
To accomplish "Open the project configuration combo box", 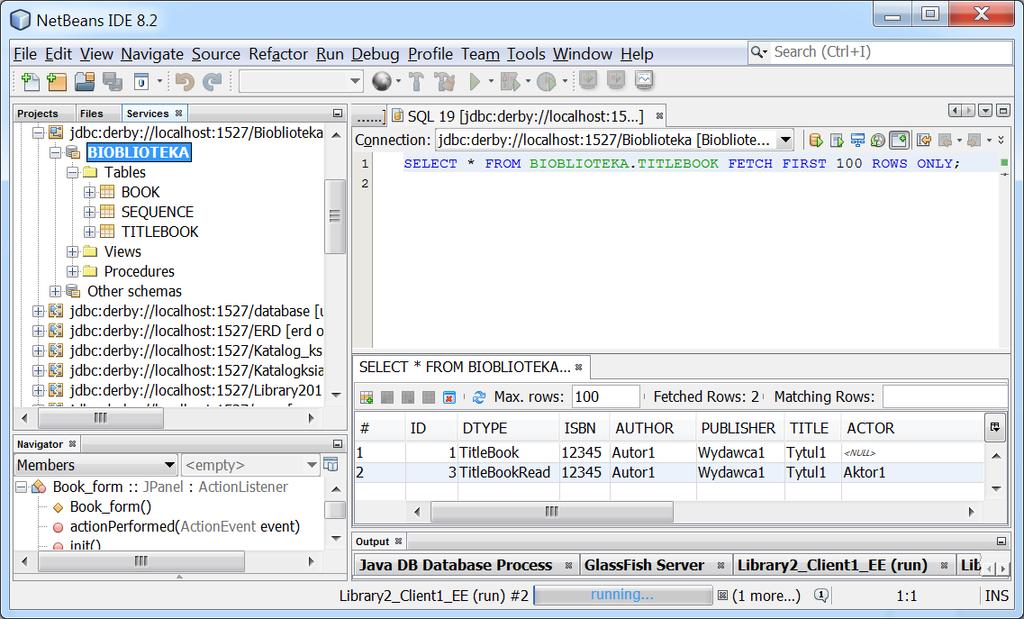I will click(x=300, y=82).
